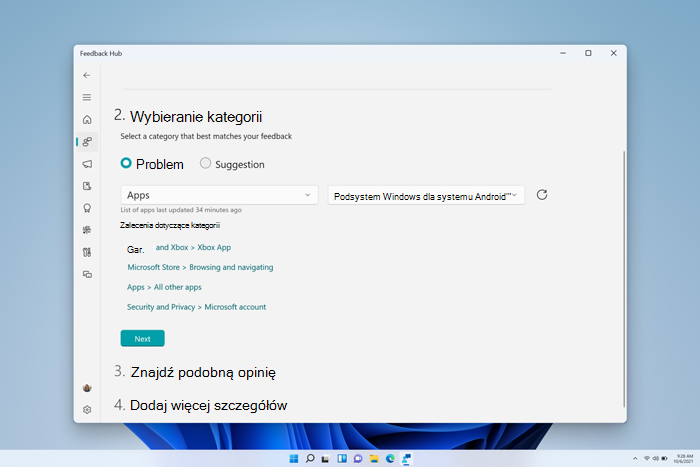Screen dimensions: 700x467
Task: Choose the Xbox App category recommendation
Action: (x=193, y=247)
